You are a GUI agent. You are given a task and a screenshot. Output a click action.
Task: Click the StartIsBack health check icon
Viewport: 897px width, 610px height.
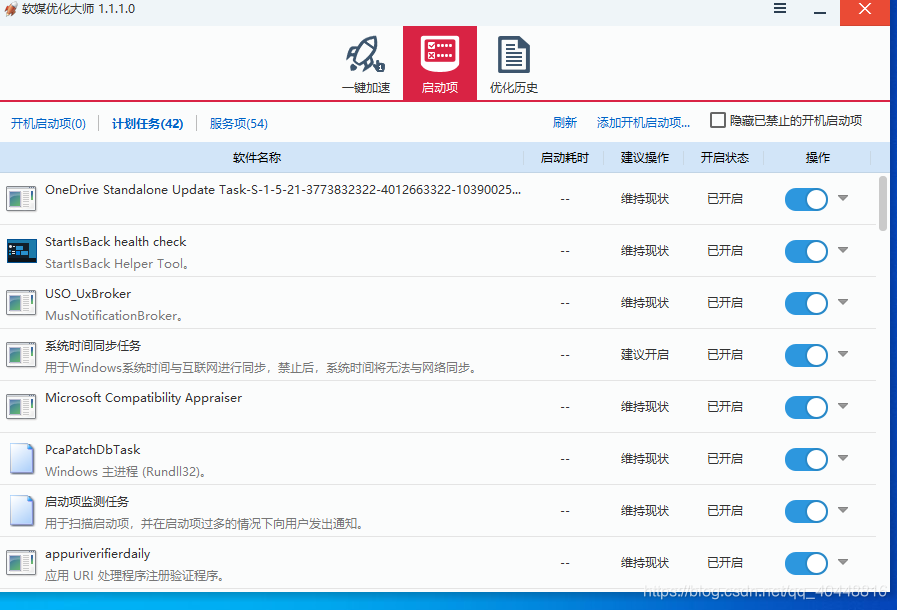(x=21, y=251)
